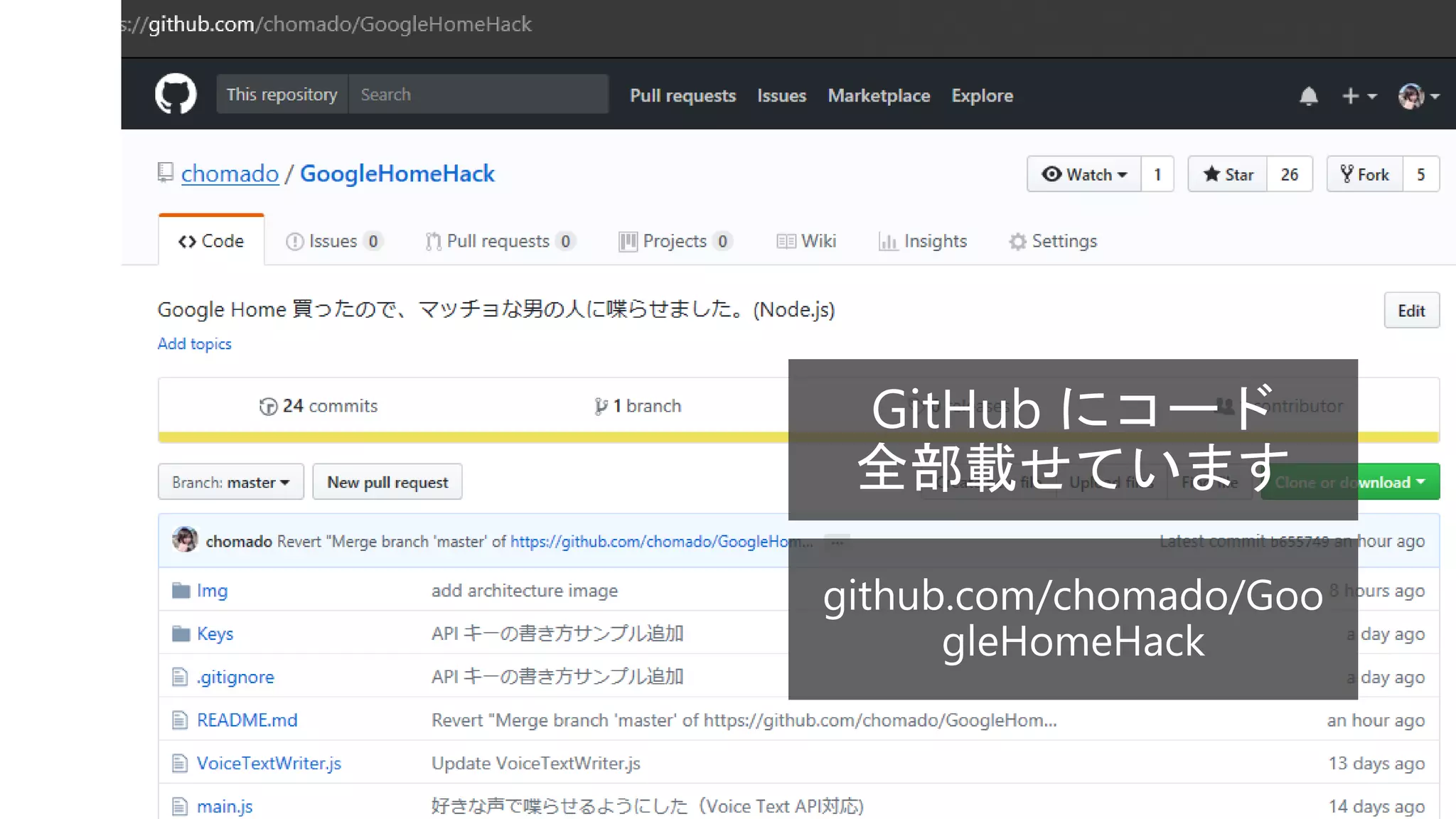
Task: Open Keys row commit message about API key
Action: (x=557, y=633)
